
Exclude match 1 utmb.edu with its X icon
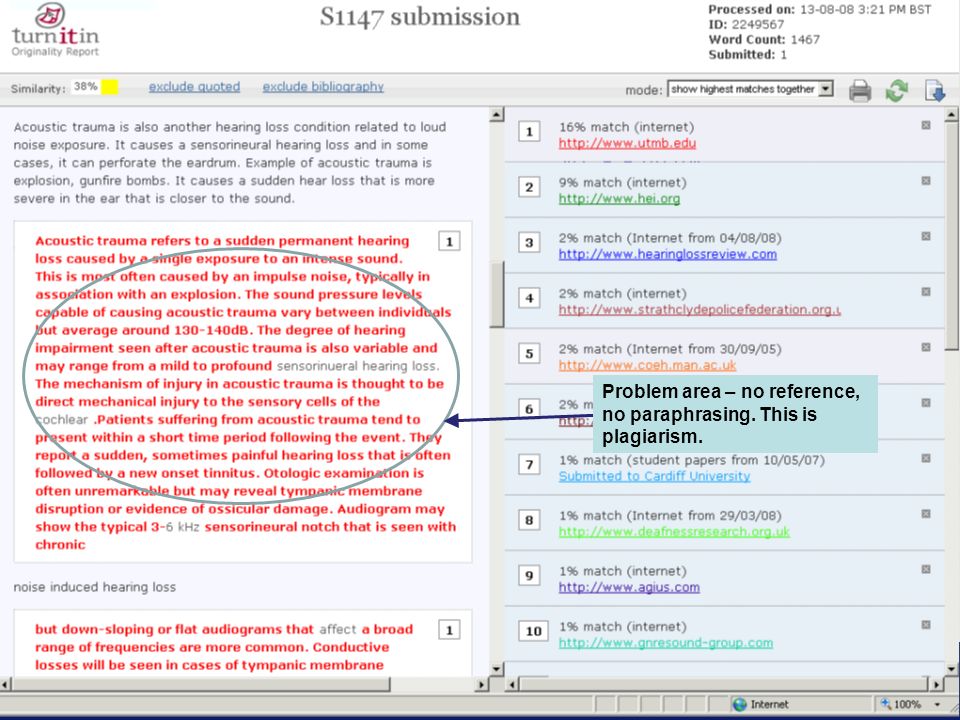[x=926, y=125]
